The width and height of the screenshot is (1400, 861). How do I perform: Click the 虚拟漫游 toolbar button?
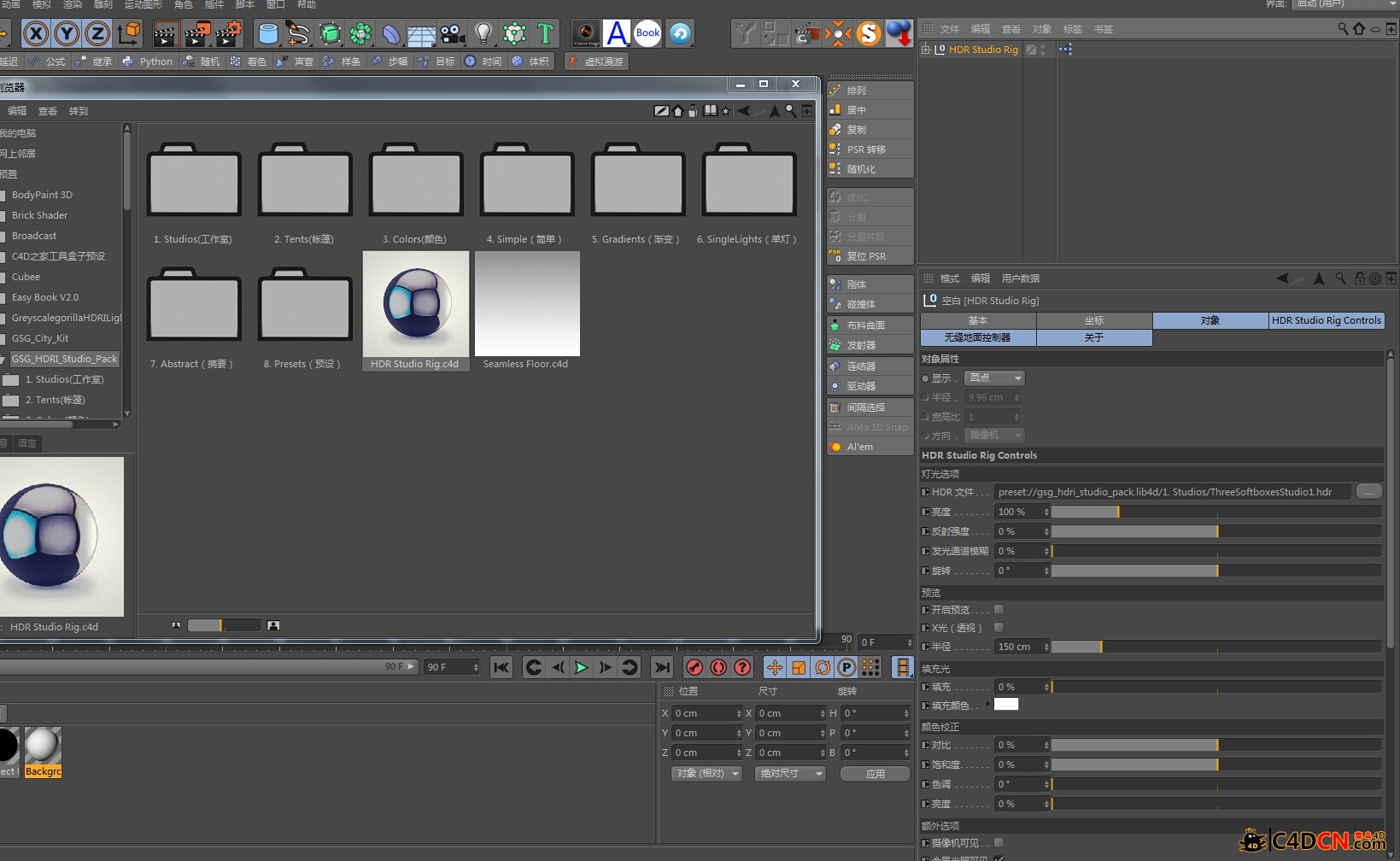pos(596,61)
